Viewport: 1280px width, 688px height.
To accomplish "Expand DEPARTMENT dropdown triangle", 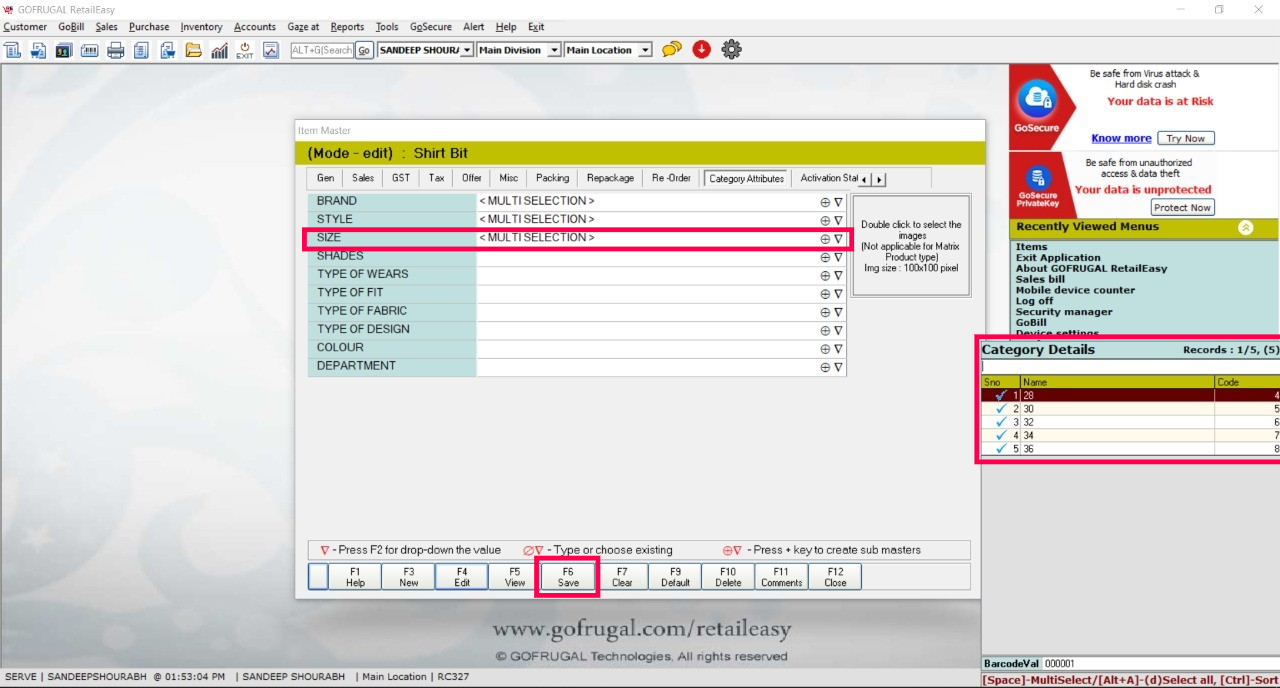I will click(x=838, y=366).
